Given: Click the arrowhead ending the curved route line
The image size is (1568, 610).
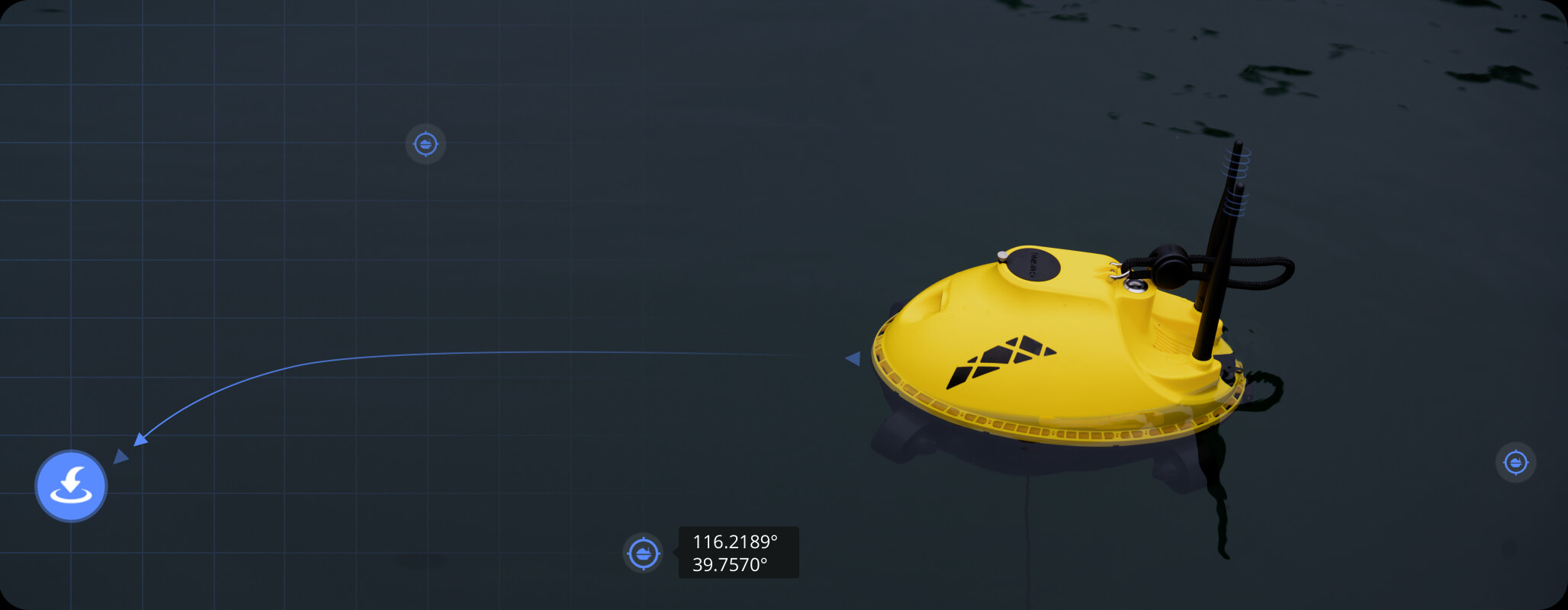Looking at the screenshot, I should pos(140,439).
